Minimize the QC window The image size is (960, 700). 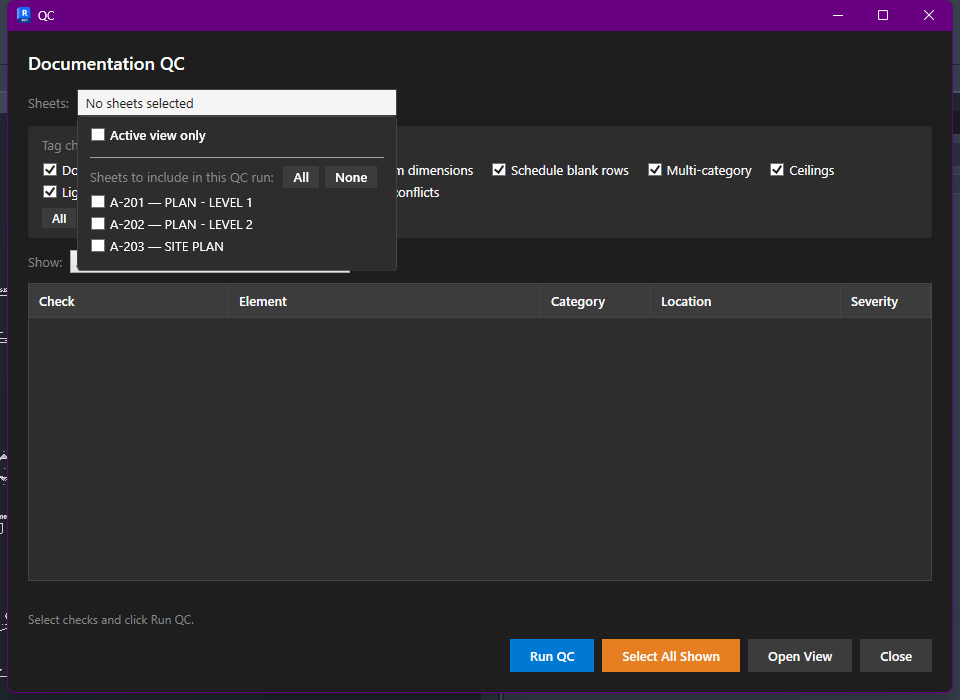coord(838,15)
